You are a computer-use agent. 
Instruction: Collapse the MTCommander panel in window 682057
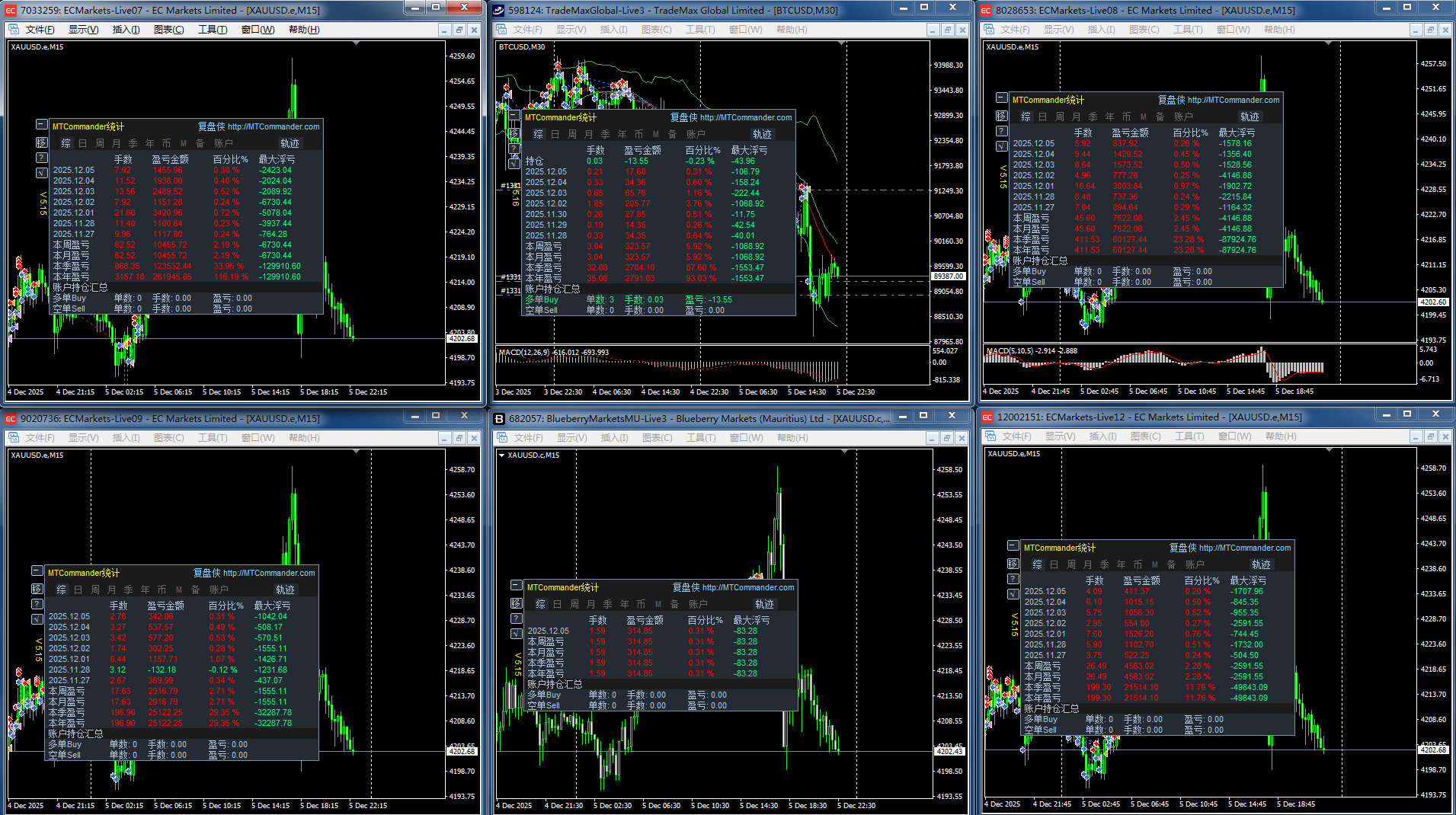click(517, 585)
